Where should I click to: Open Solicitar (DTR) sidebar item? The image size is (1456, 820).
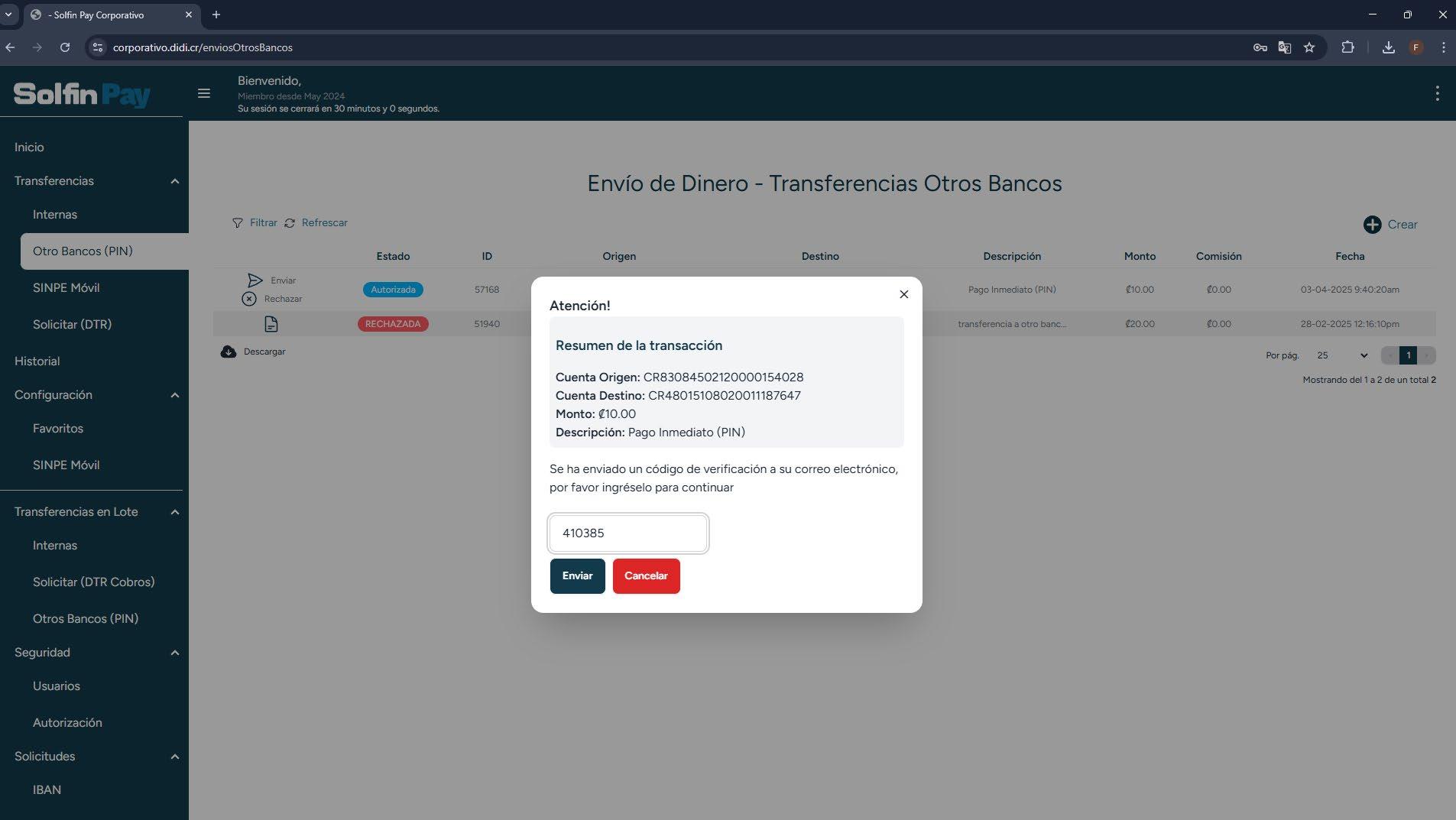pyautogui.click(x=72, y=325)
